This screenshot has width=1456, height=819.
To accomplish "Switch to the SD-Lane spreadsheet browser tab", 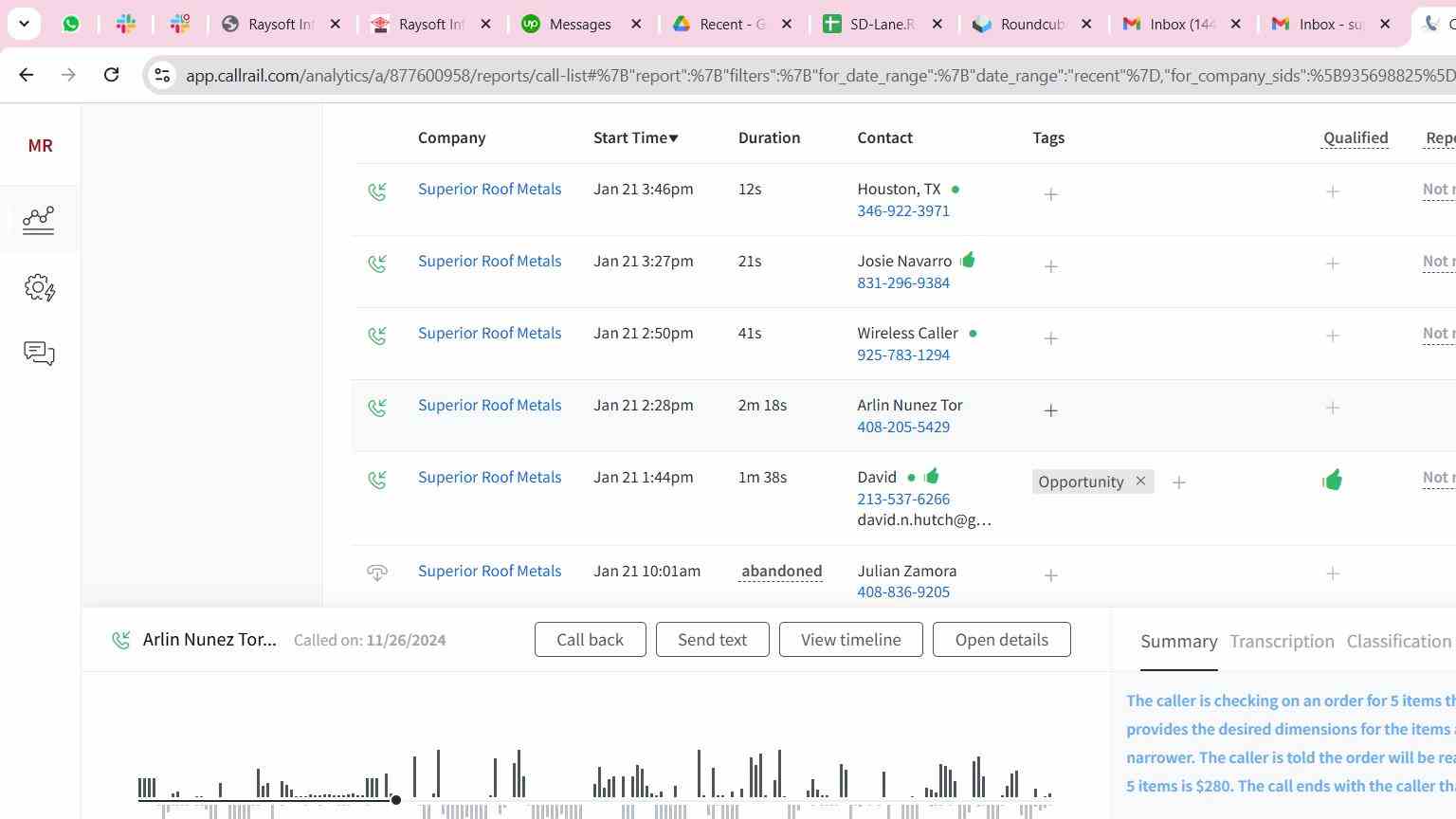I will point(882,24).
